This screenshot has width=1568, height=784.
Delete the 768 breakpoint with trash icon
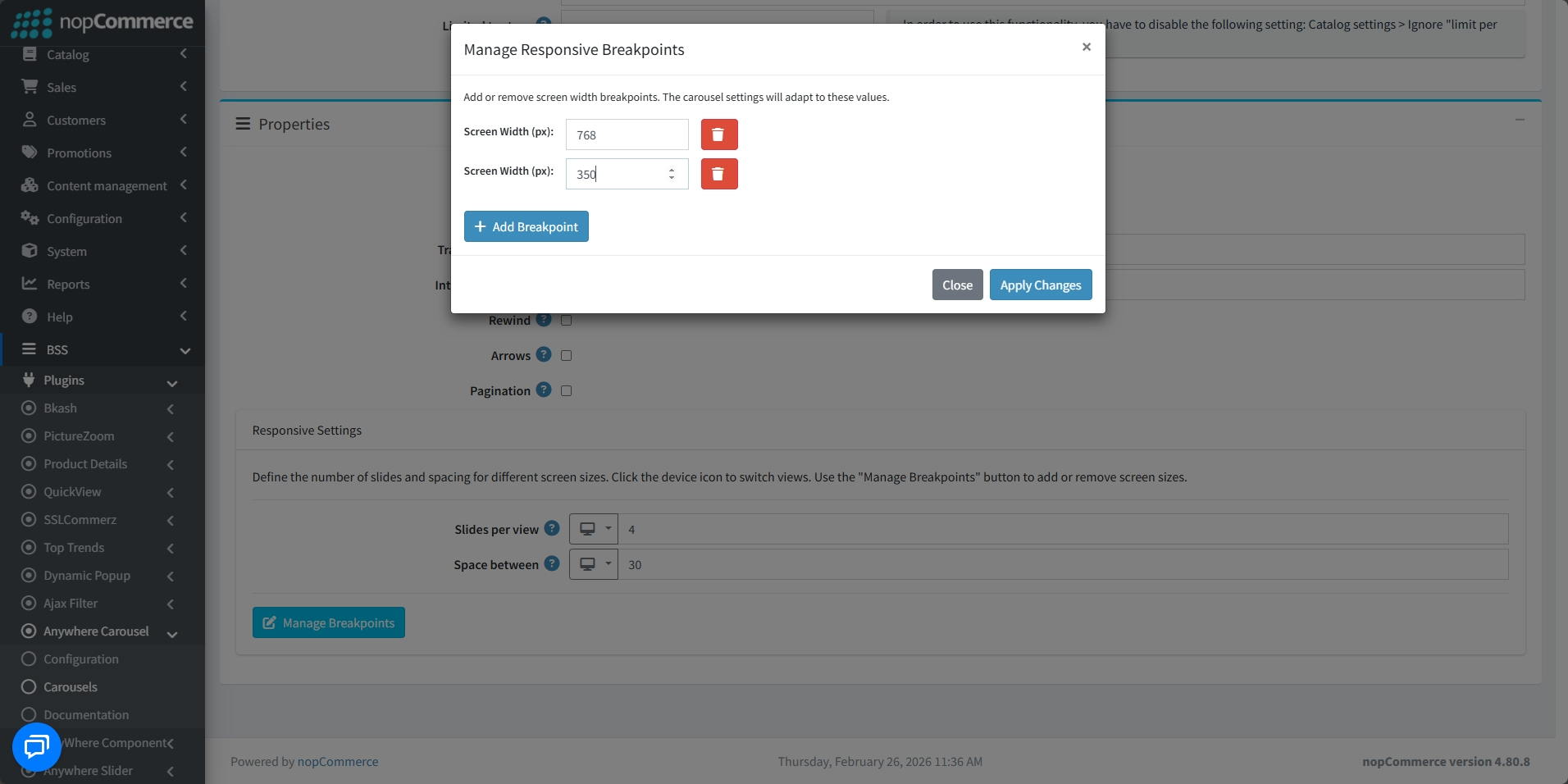719,134
